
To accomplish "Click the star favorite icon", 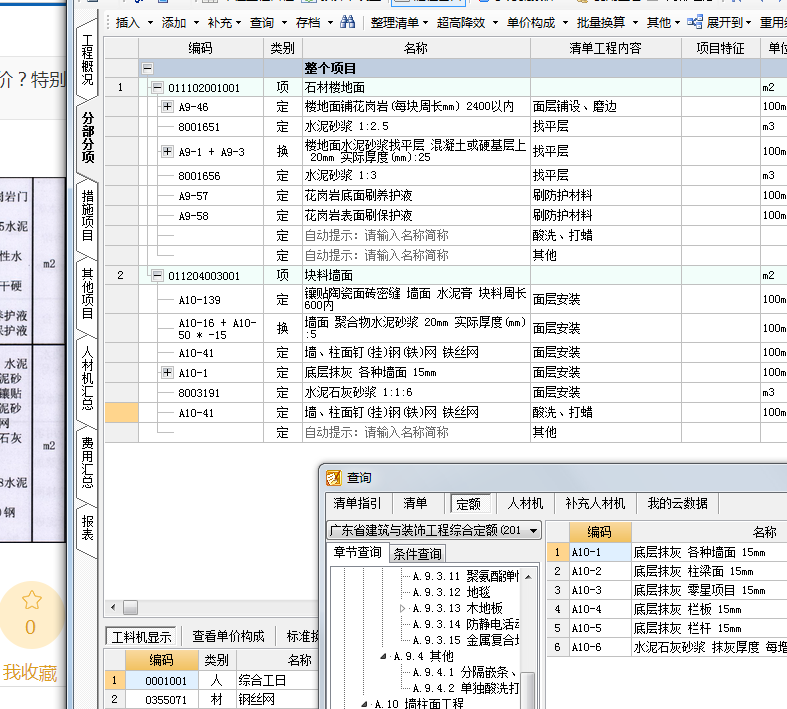I will (x=32, y=600).
